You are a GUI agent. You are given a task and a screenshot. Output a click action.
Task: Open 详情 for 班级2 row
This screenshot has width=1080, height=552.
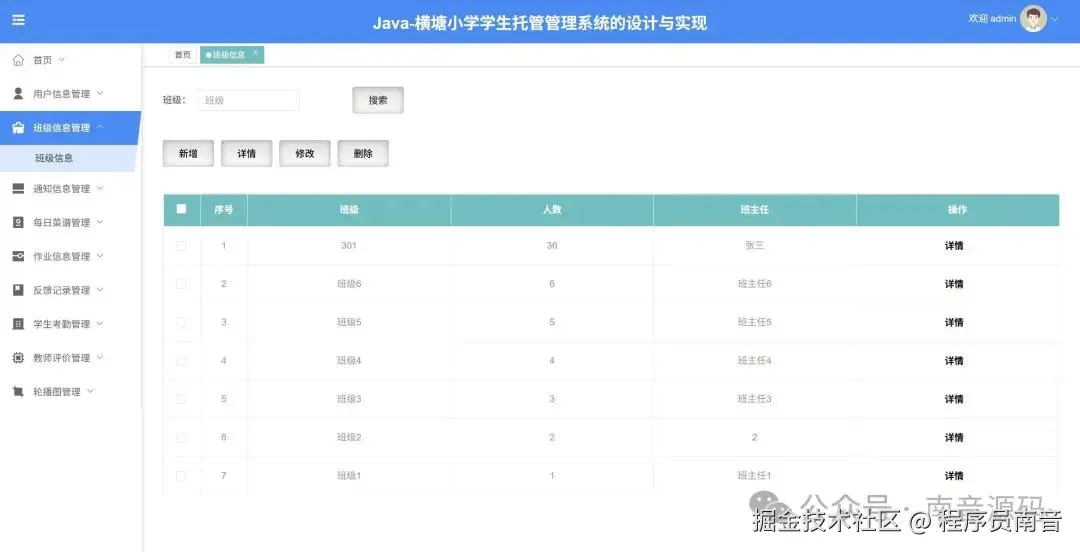pyautogui.click(x=954, y=438)
